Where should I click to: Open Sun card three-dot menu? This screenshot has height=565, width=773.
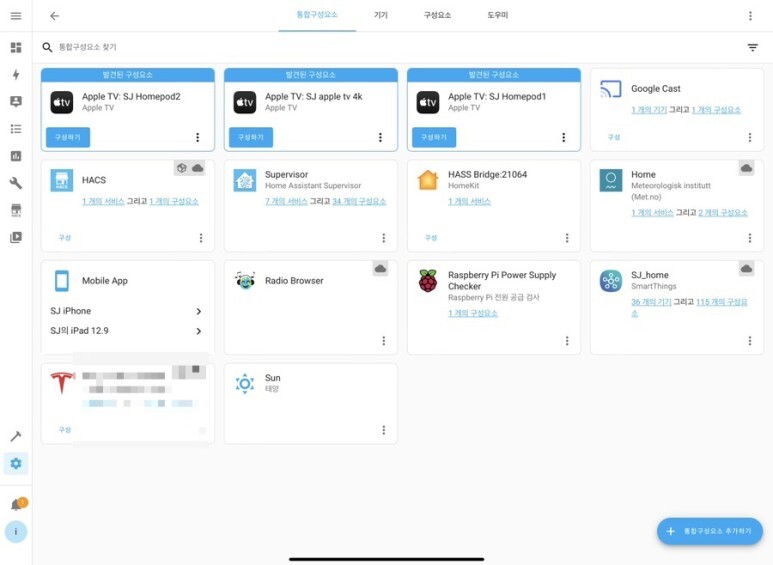(384, 430)
